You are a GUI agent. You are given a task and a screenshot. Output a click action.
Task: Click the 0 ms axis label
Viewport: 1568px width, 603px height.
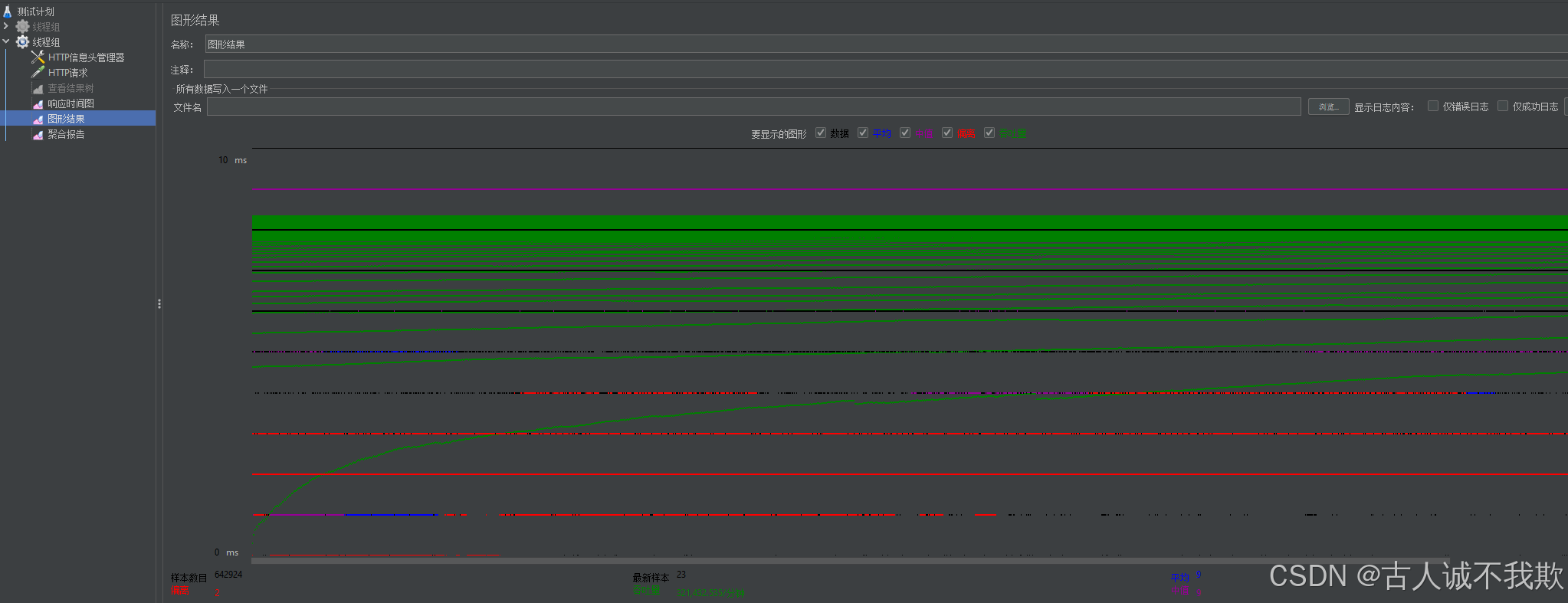tap(227, 552)
